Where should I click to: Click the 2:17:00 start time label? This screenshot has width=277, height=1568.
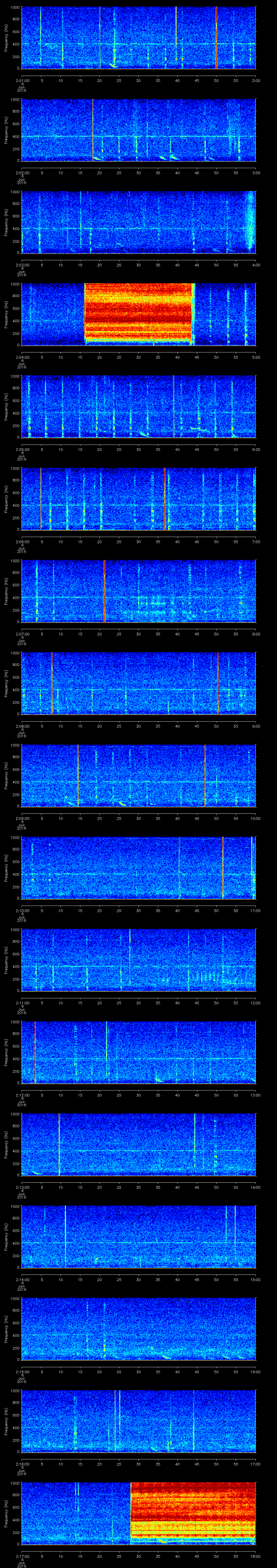click(x=22, y=1556)
